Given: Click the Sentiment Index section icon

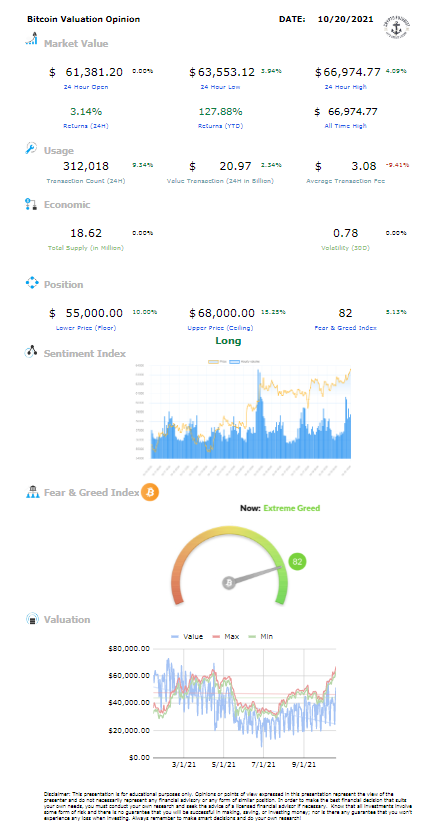Looking at the screenshot, I should point(31,352).
